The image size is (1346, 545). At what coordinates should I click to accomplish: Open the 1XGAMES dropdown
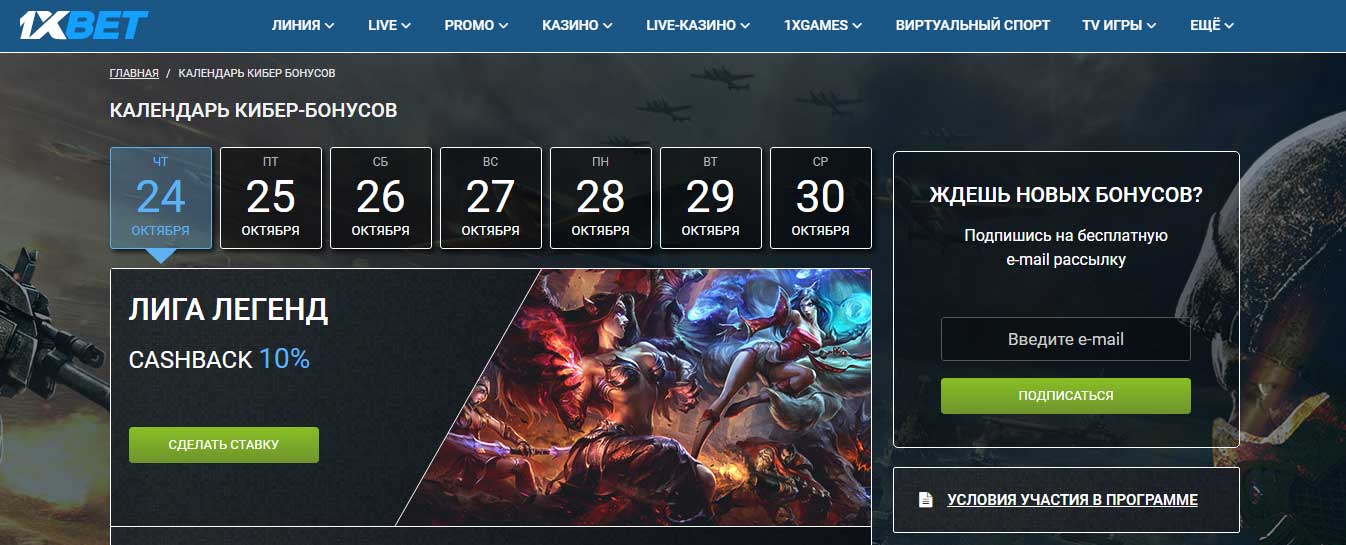[x=823, y=25]
